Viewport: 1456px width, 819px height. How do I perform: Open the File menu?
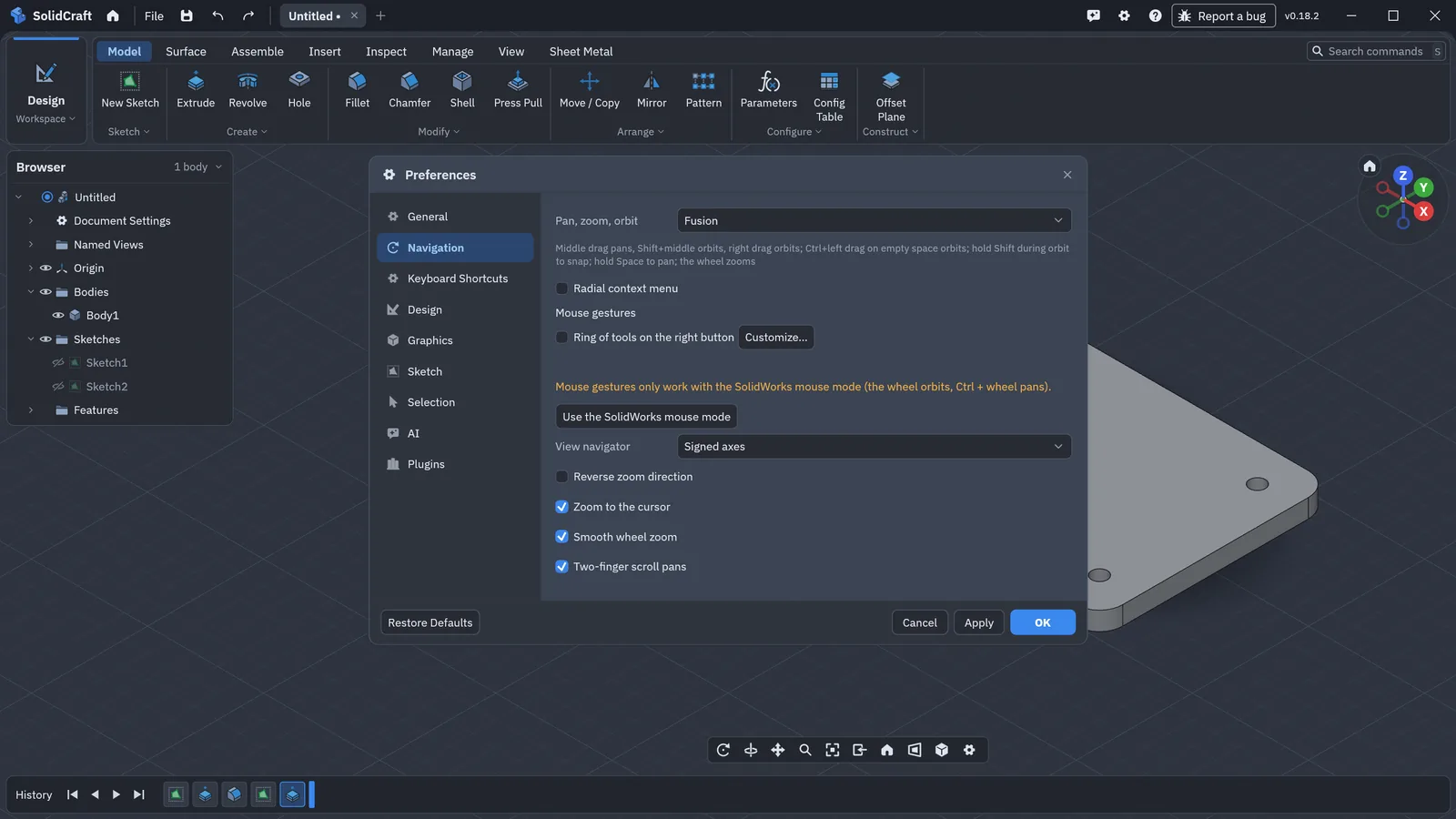[154, 15]
